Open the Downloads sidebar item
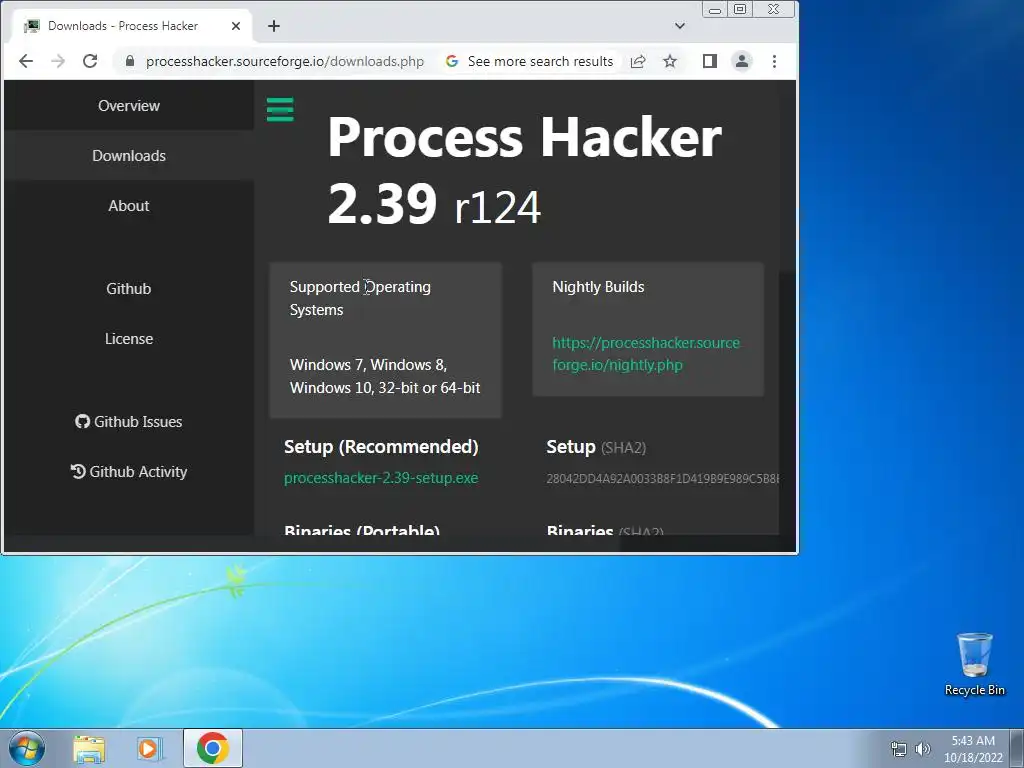The height and width of the screenshot is (768, 1024). tap(129, 155)
